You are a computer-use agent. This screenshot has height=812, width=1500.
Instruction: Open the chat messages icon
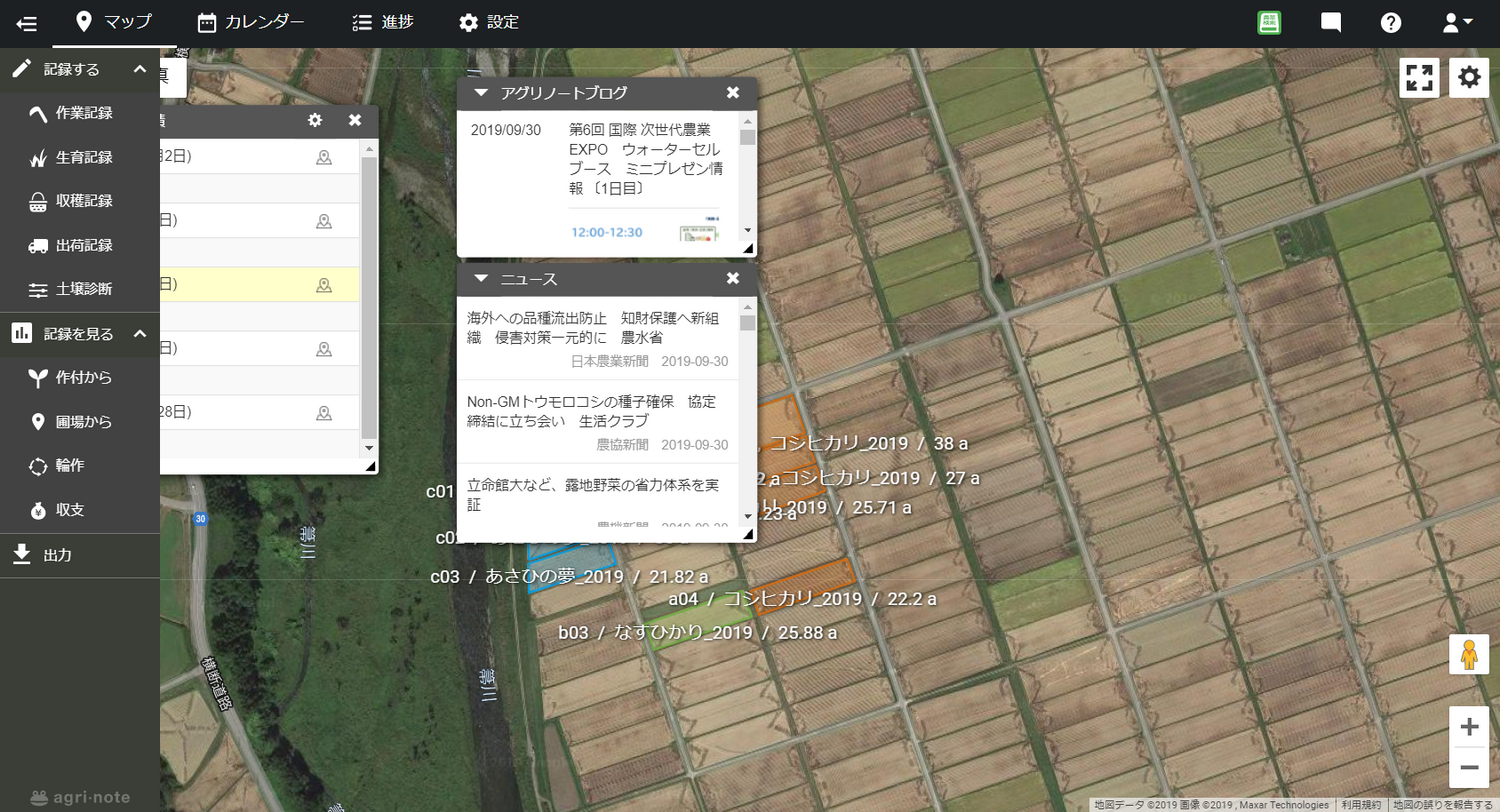[x=1331, y=23]
